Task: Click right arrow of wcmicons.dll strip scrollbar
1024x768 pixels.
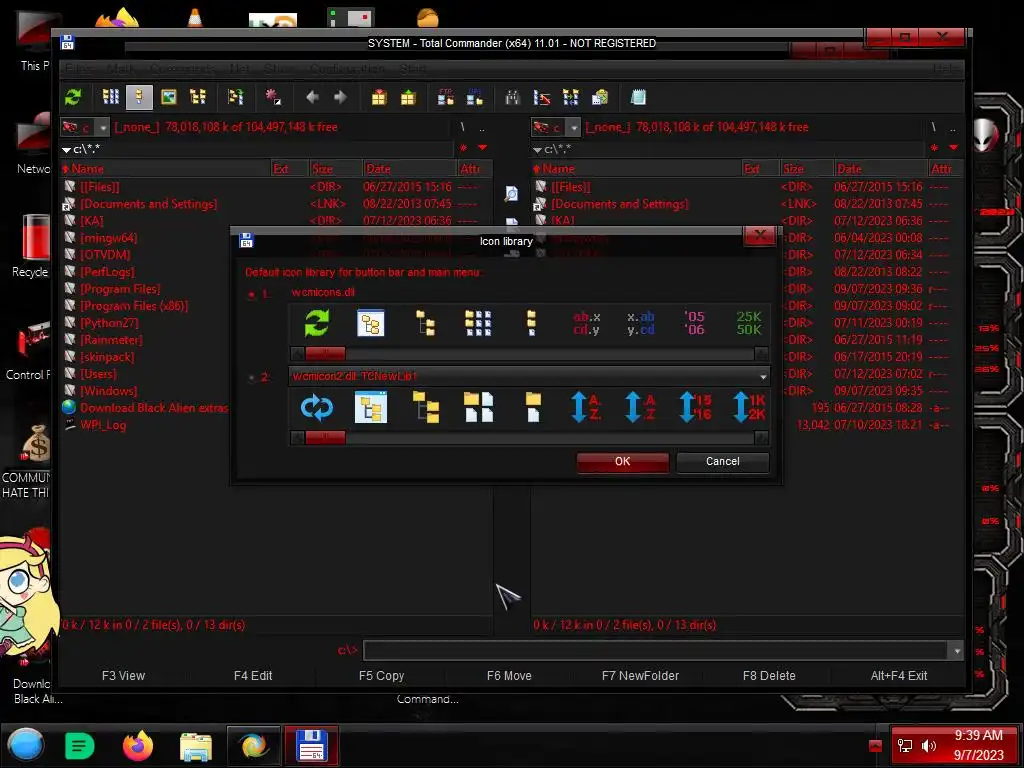Action: pyautogui.click(x=761, y=354)
